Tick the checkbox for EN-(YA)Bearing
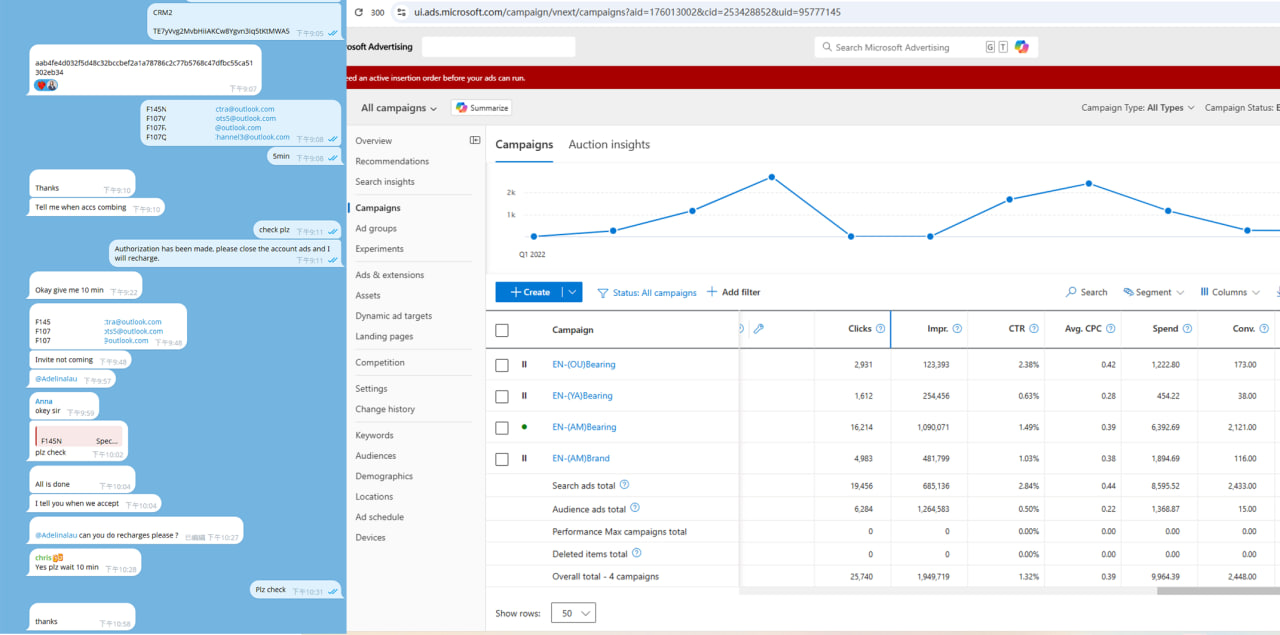The width and height of the screenshot is (1280, 635). (x=502, y=397)
